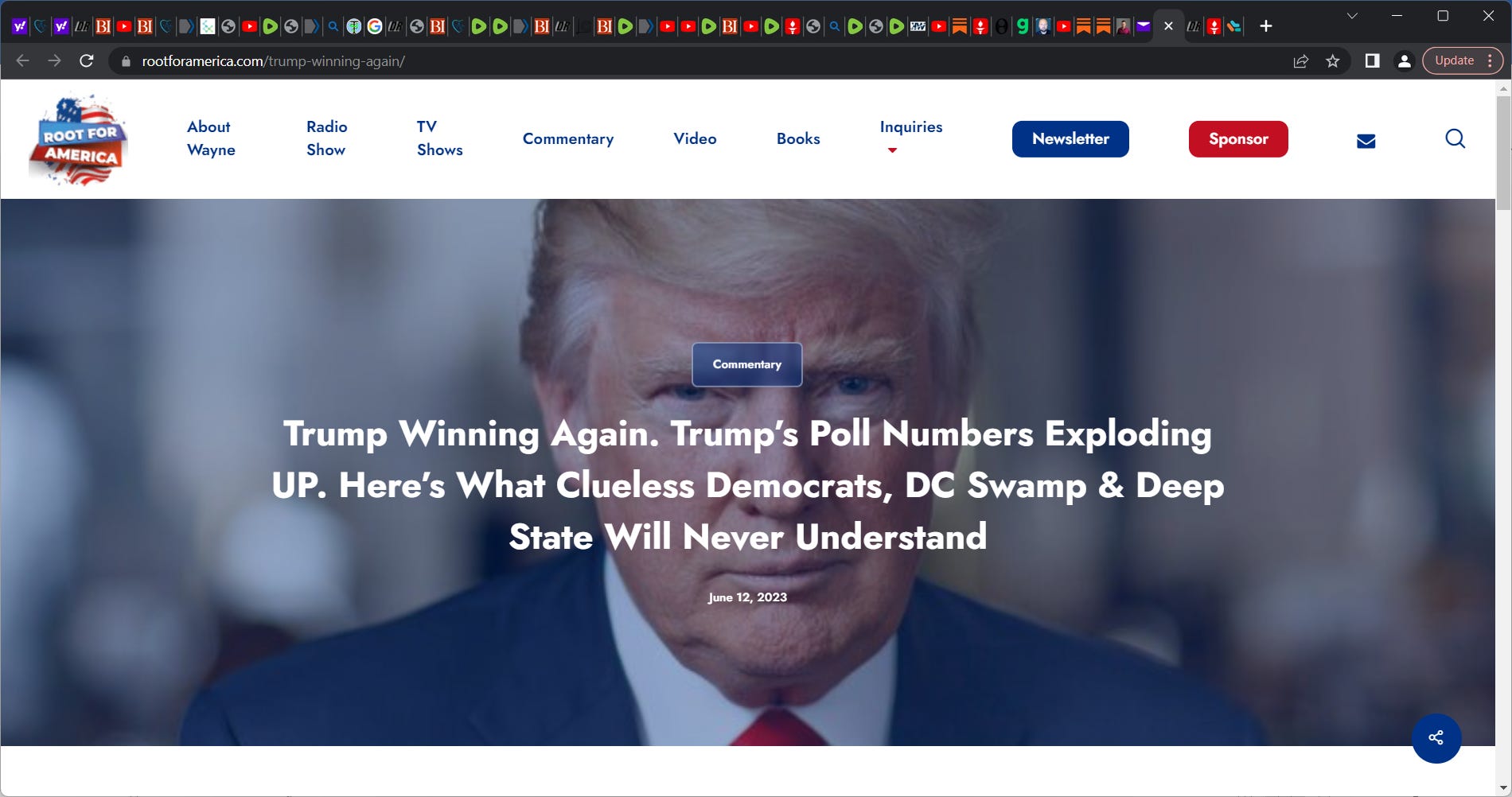Toggle the browser side panel icon
Screen dimensions: 1512x797
pyautogui.click(x=1372, y=61)
